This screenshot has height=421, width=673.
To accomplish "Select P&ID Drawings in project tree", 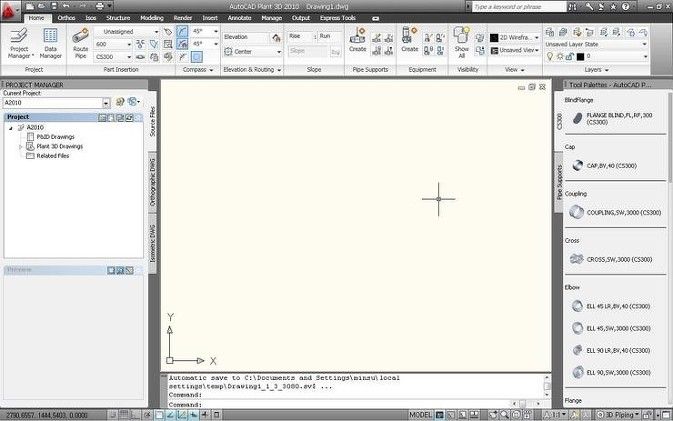I will pyautogui.click(x=55, y=137).
